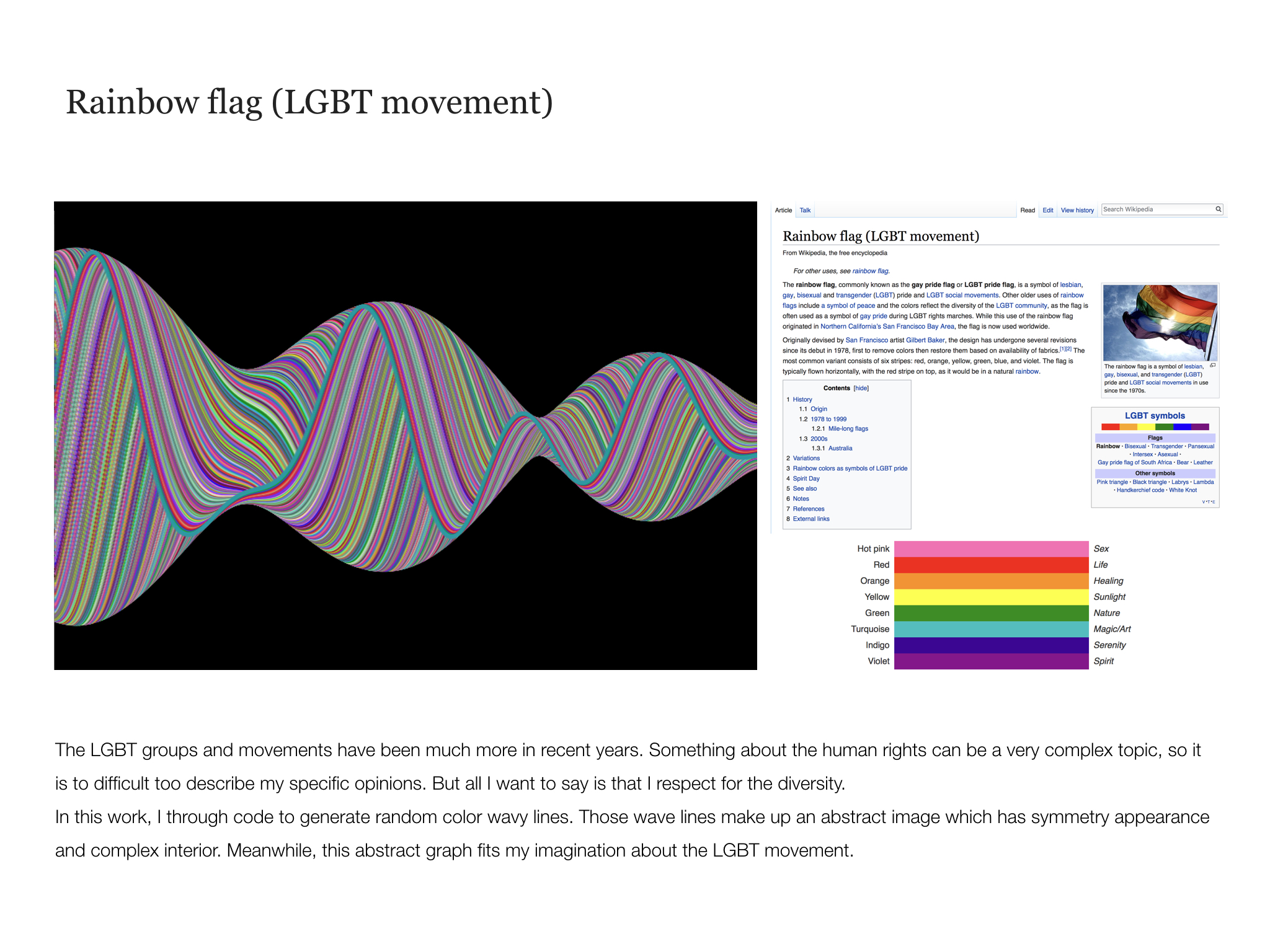Click 'From Wikipedia, the free encyclopedia' text

[x=835, y=253]
